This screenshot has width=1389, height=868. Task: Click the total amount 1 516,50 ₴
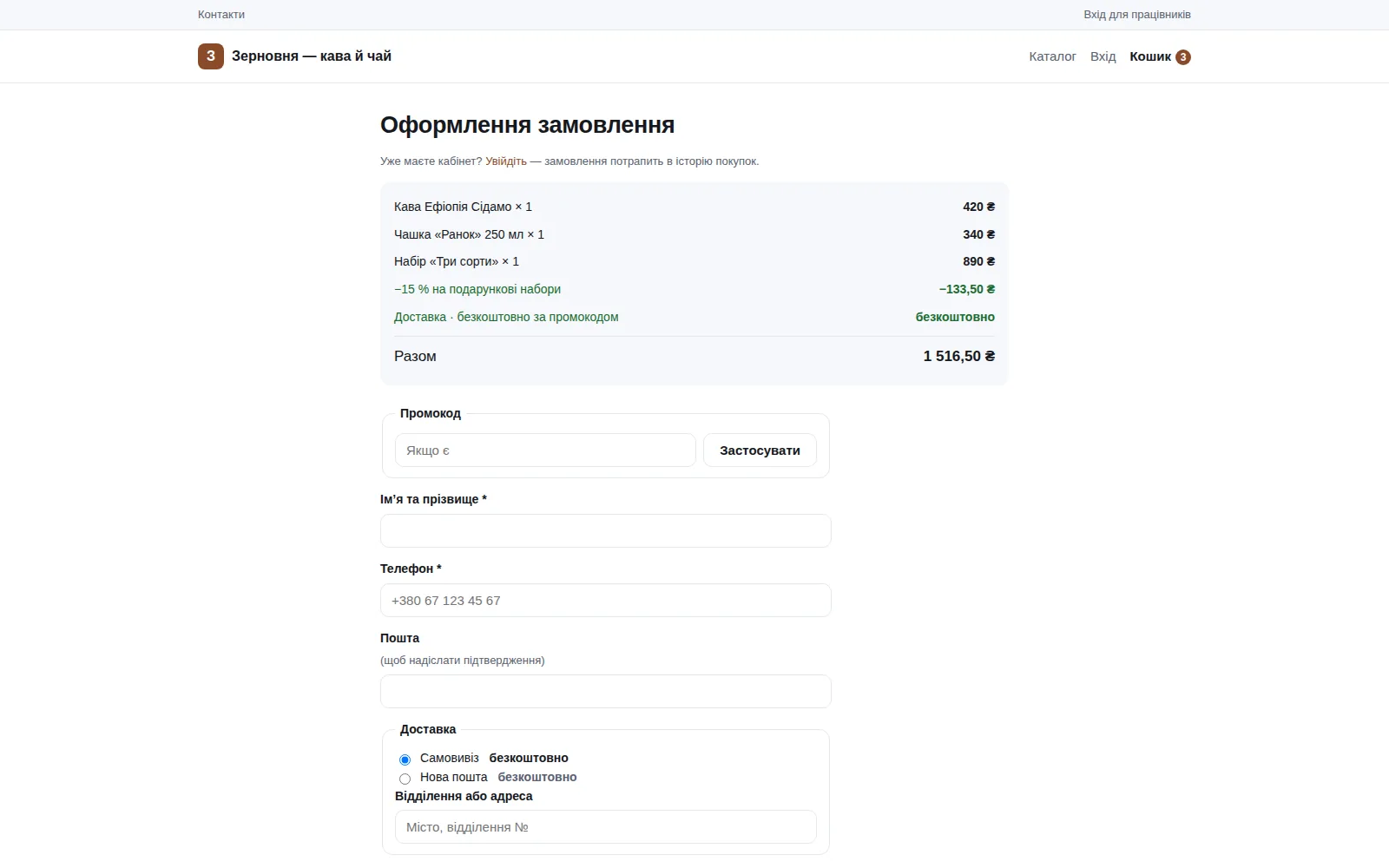pos(959,357)
